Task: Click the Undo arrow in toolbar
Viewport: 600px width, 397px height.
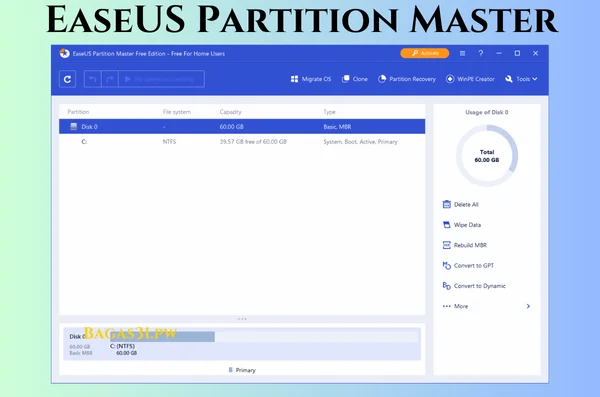Action: click(93, 79)
